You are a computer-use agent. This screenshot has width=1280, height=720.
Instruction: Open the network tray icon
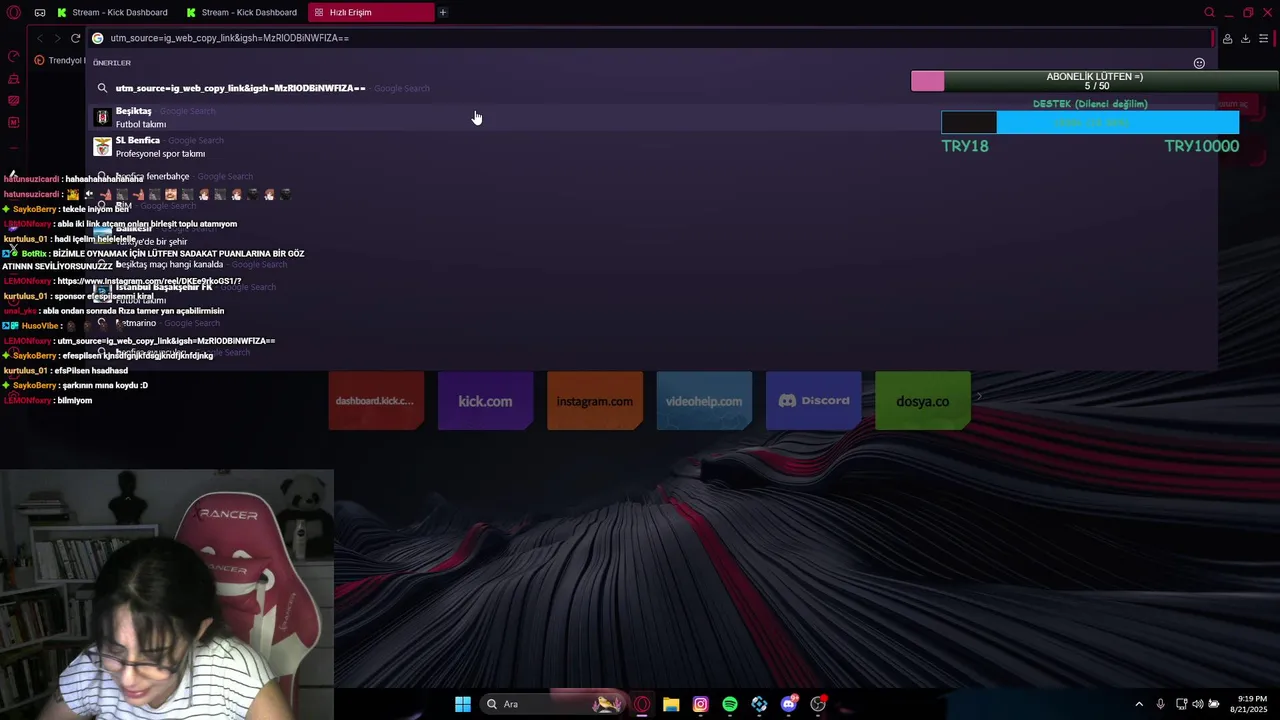1181,704
